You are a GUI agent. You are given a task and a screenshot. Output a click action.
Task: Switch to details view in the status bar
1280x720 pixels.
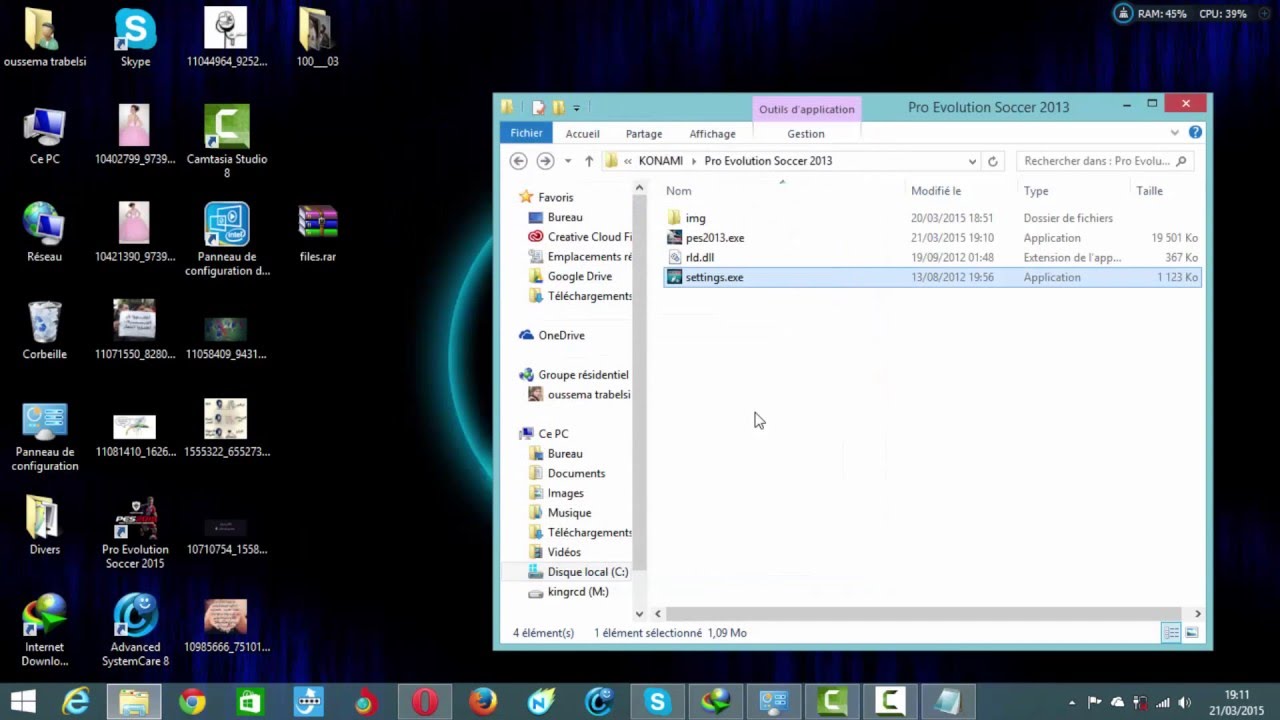coord(1171,633)
